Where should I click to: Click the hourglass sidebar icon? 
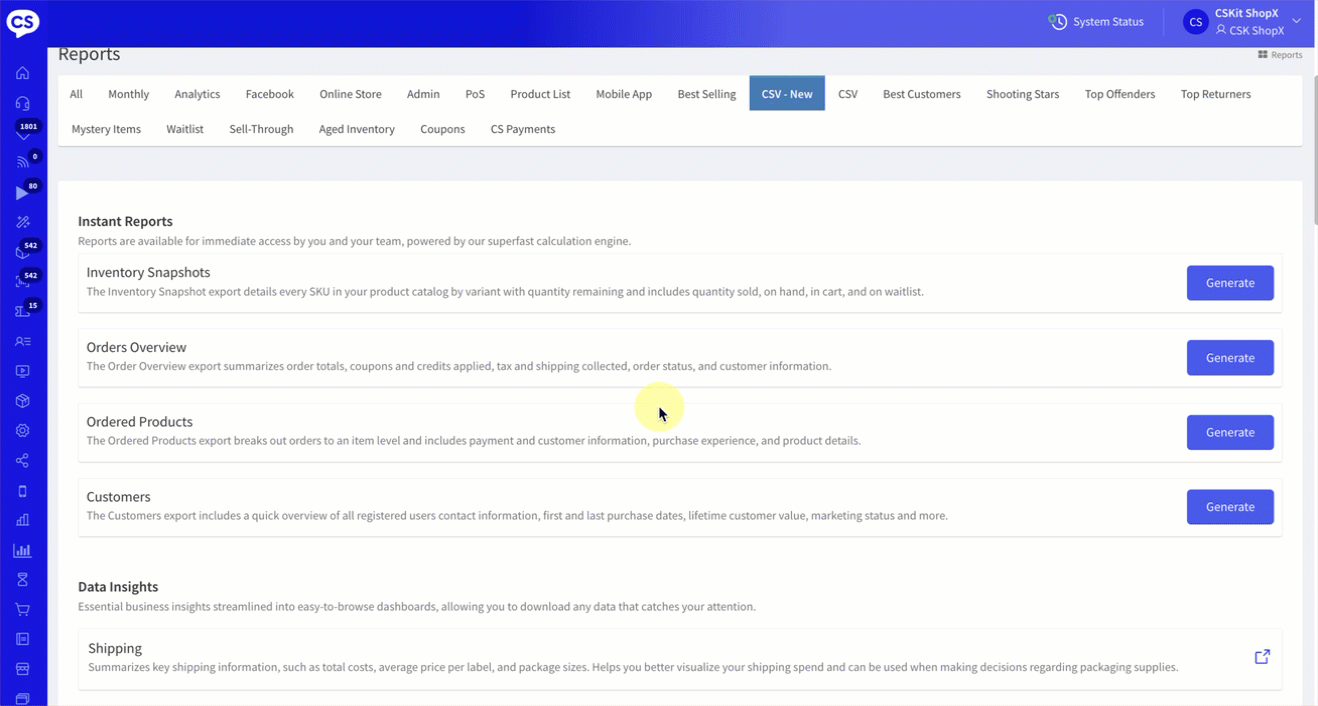[23, 580]
